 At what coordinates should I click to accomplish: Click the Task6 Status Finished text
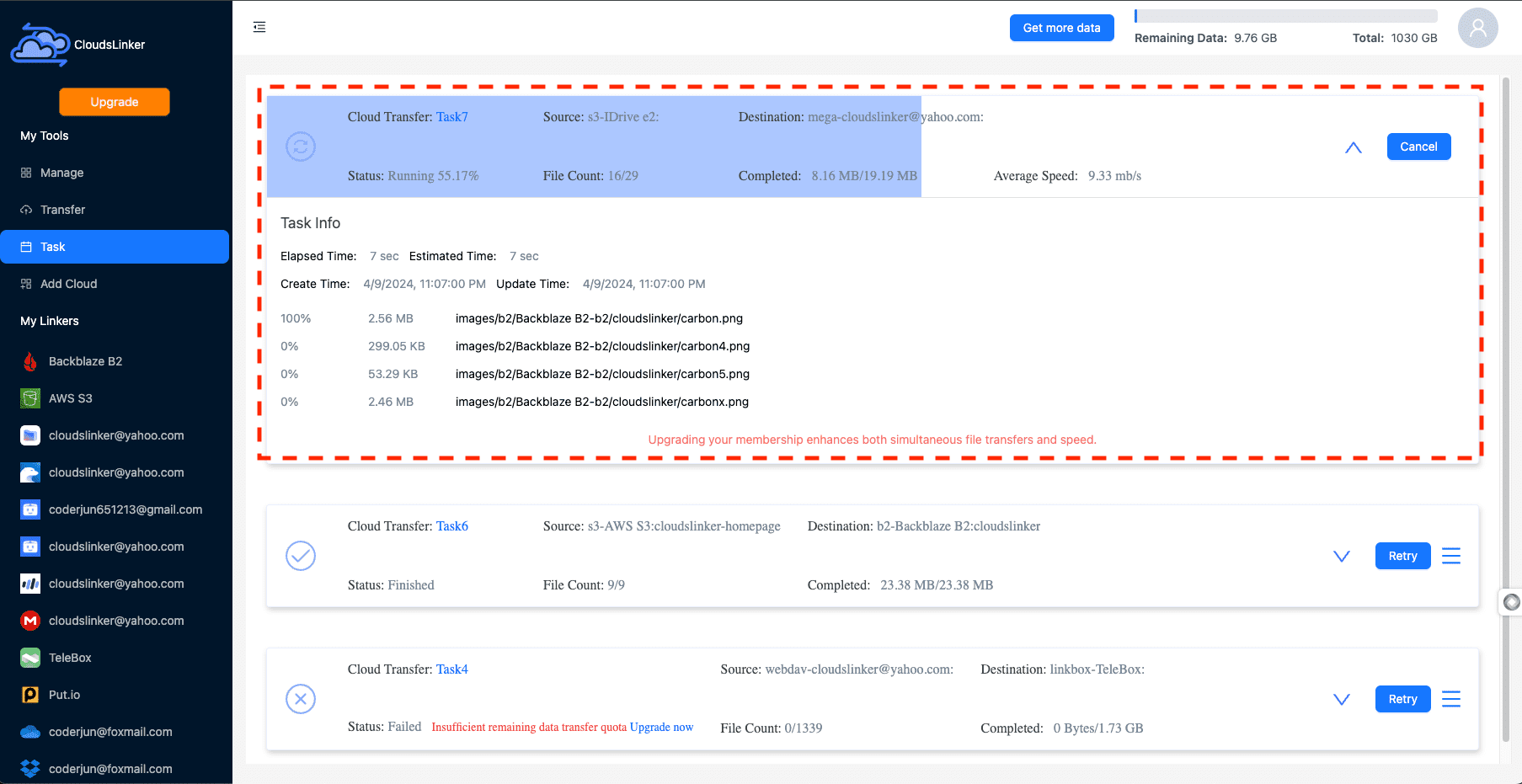coord(391,585)
